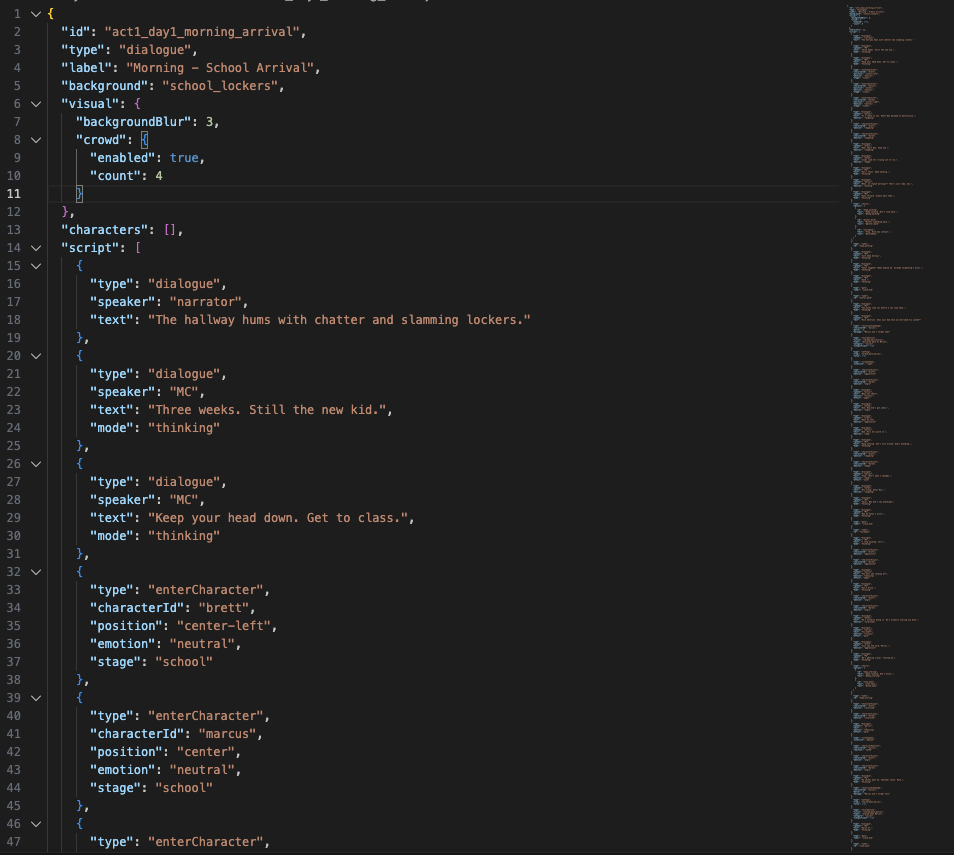Click the closing brace on line 11
This screenshot has height=855, width=954.
79,193
